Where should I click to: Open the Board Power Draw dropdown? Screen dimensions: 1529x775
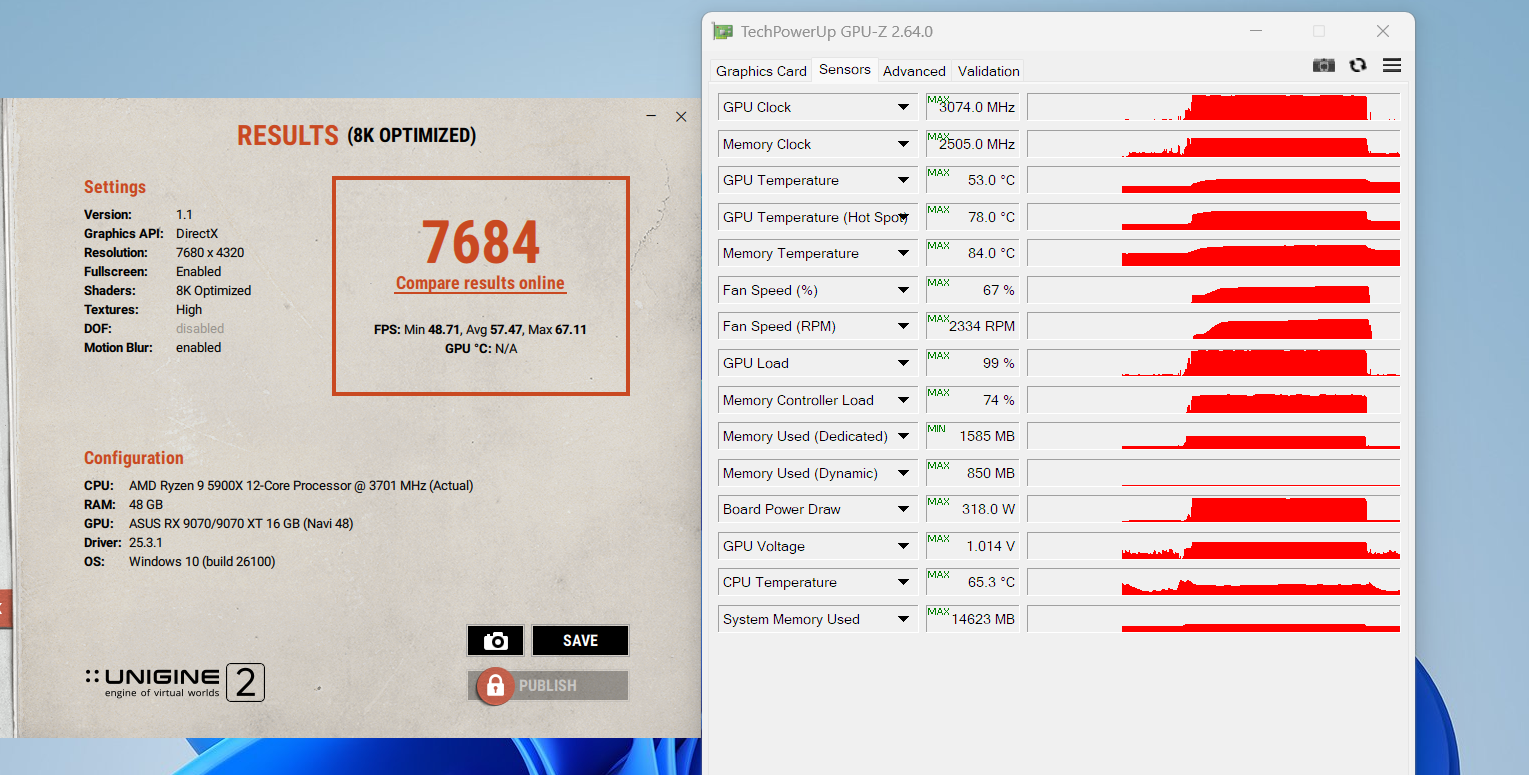point(903,509)
